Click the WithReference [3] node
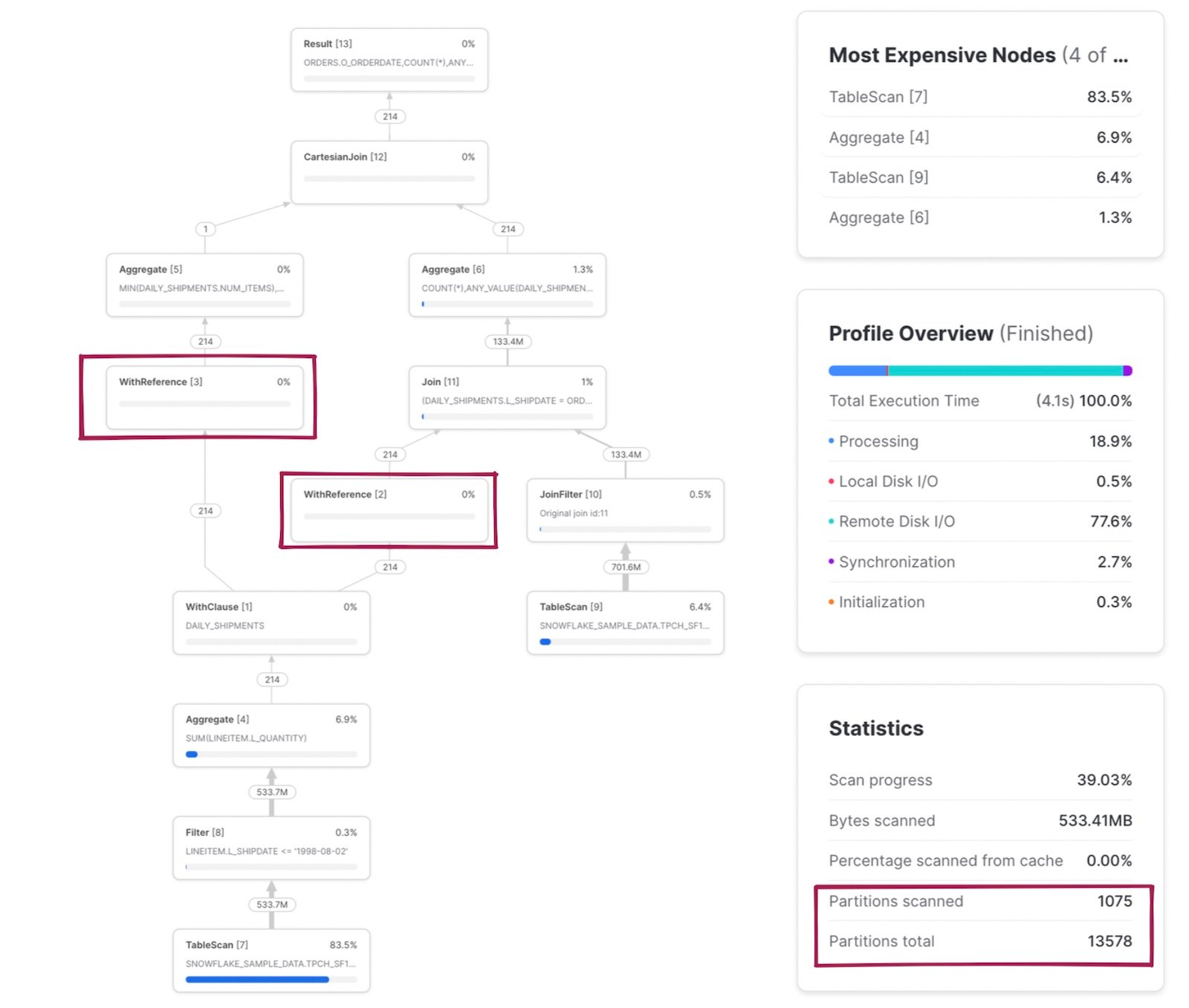Viewport: 1189px width, 1008px height. [204, 397]
